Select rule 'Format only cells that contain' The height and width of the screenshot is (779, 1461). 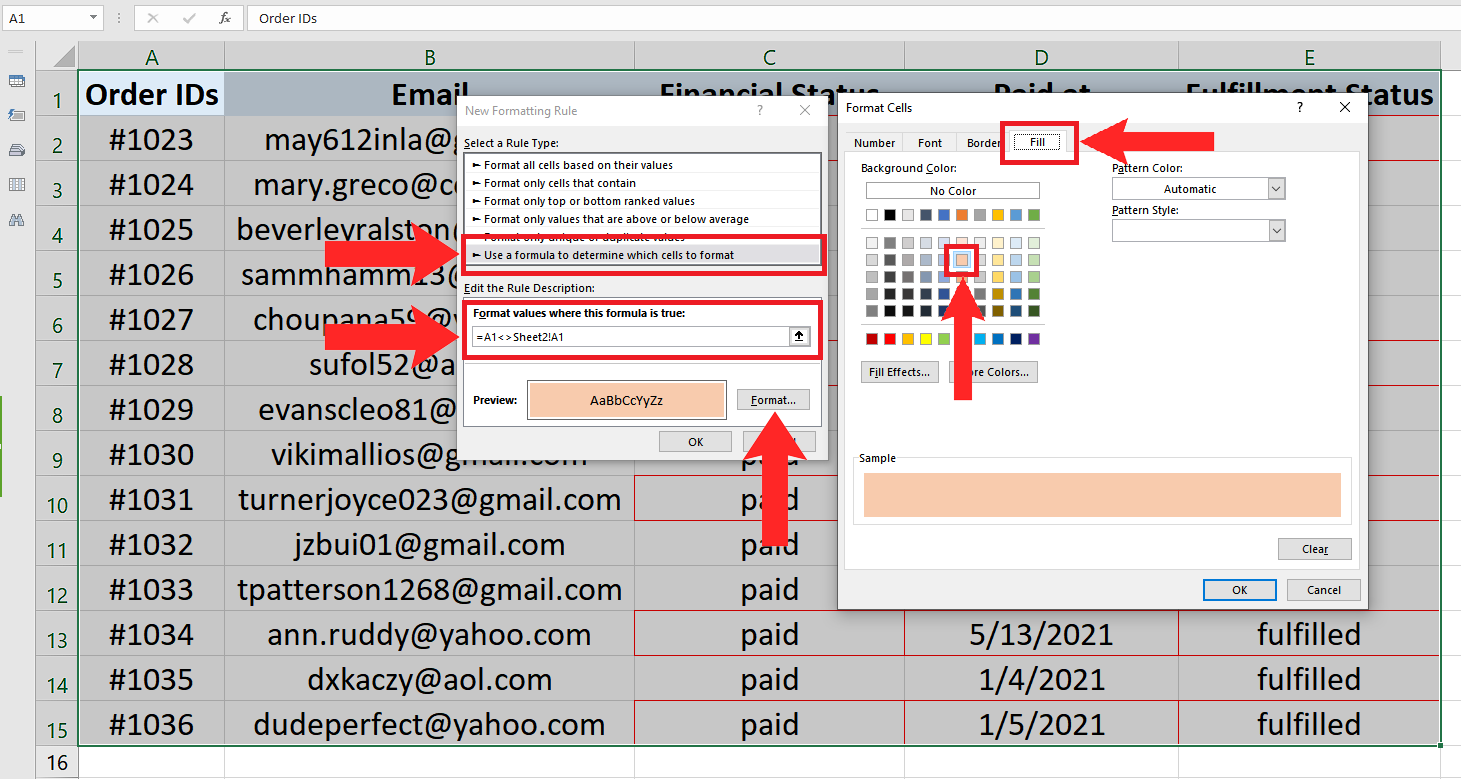tap(560, 182)
